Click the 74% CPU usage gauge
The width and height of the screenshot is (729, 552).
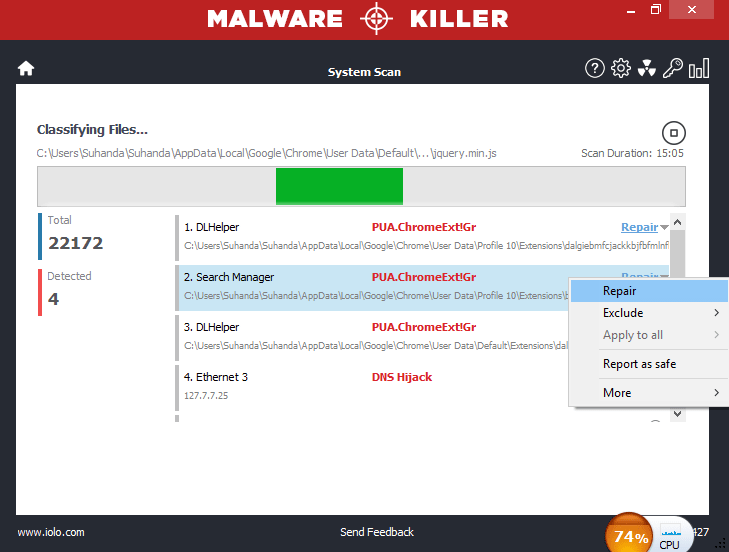(x=630, y=535)
